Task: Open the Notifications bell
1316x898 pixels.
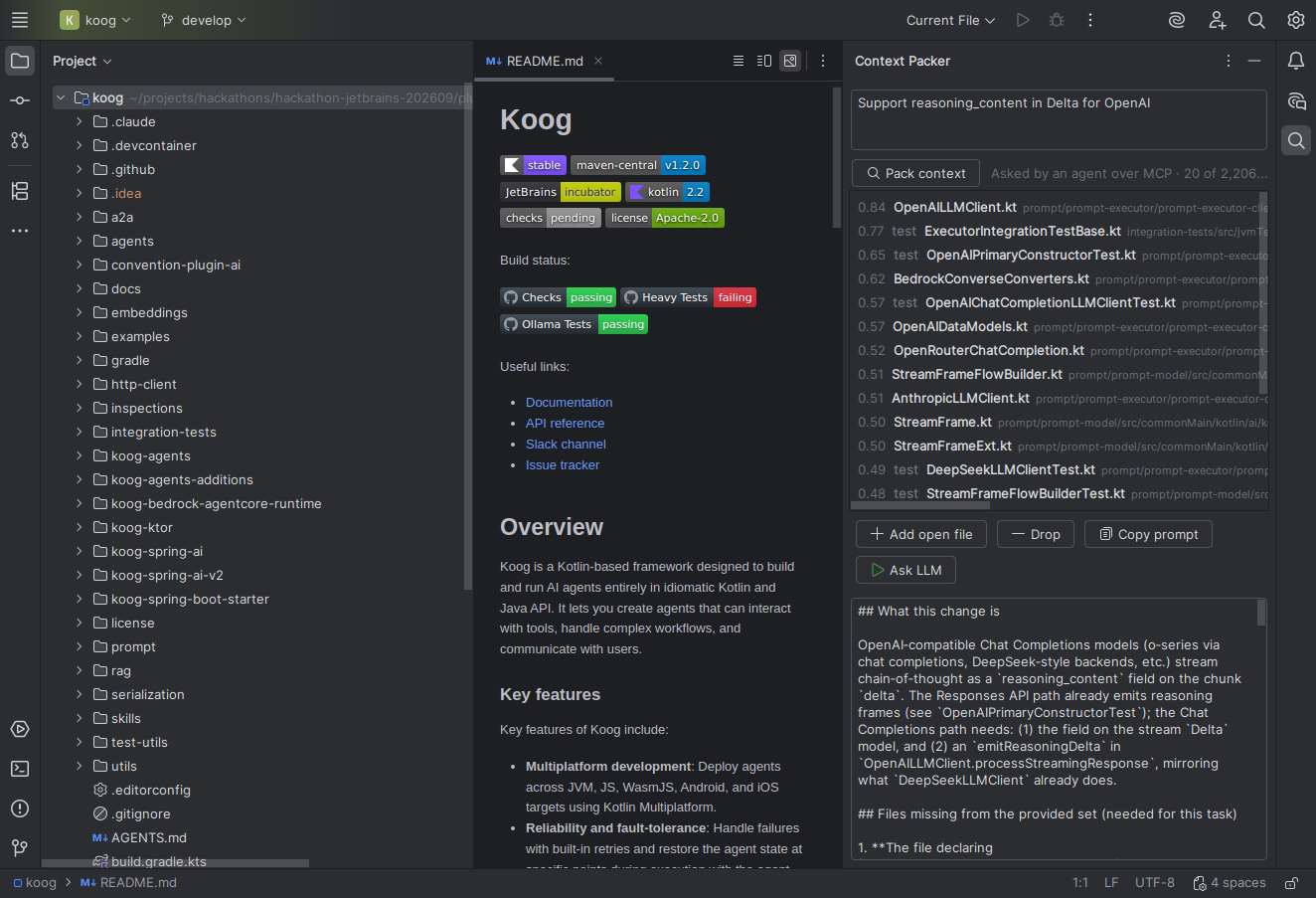Action: click(x=1296, y=61)
